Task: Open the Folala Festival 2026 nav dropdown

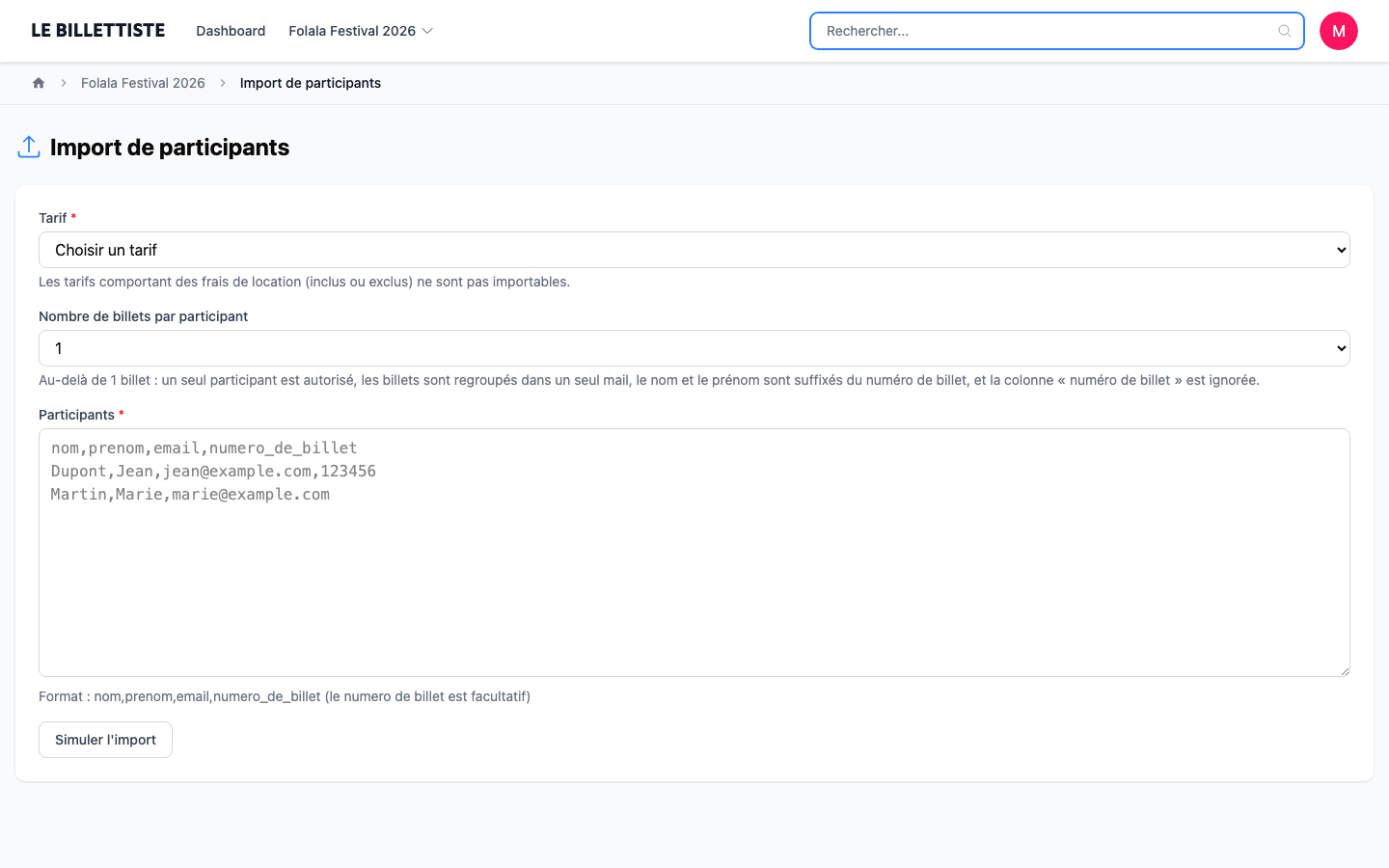Action: click(x=361, y=31)
